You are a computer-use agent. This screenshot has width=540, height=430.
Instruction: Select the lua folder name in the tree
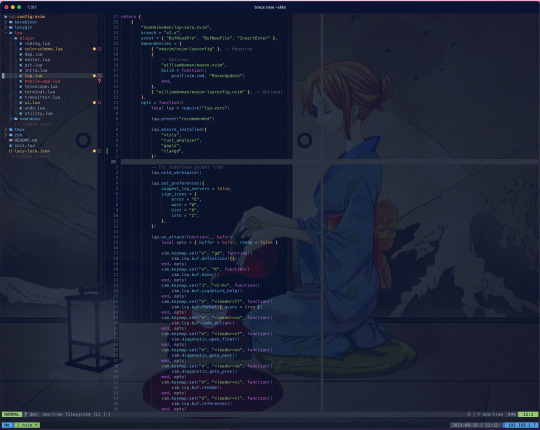pos(18,33)
